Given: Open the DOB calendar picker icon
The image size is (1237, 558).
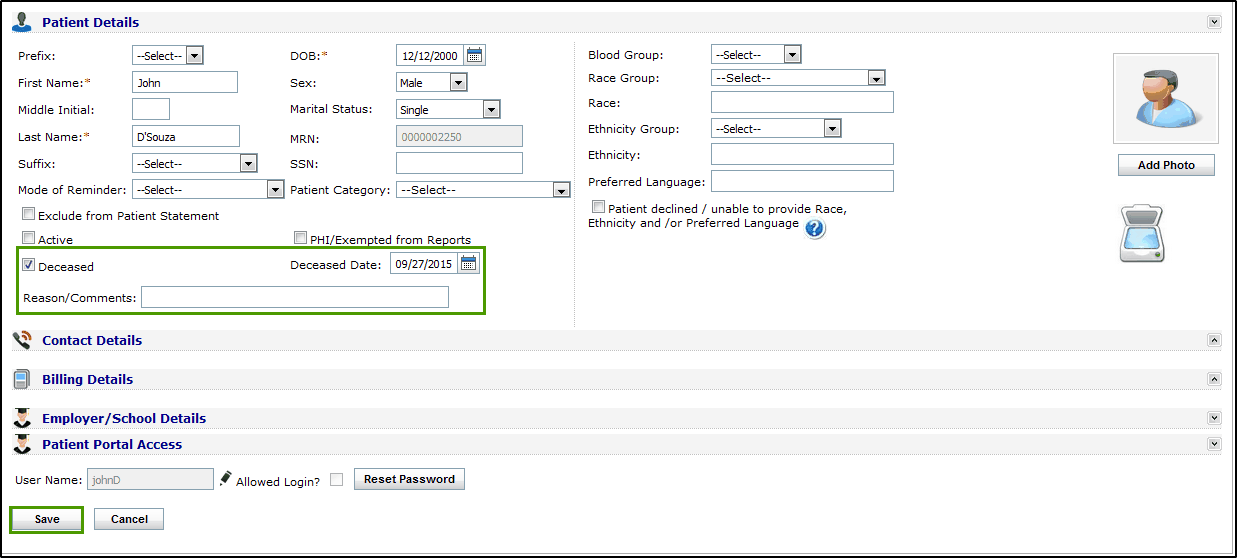Looking at the screenshot, I should coord(475,55).
